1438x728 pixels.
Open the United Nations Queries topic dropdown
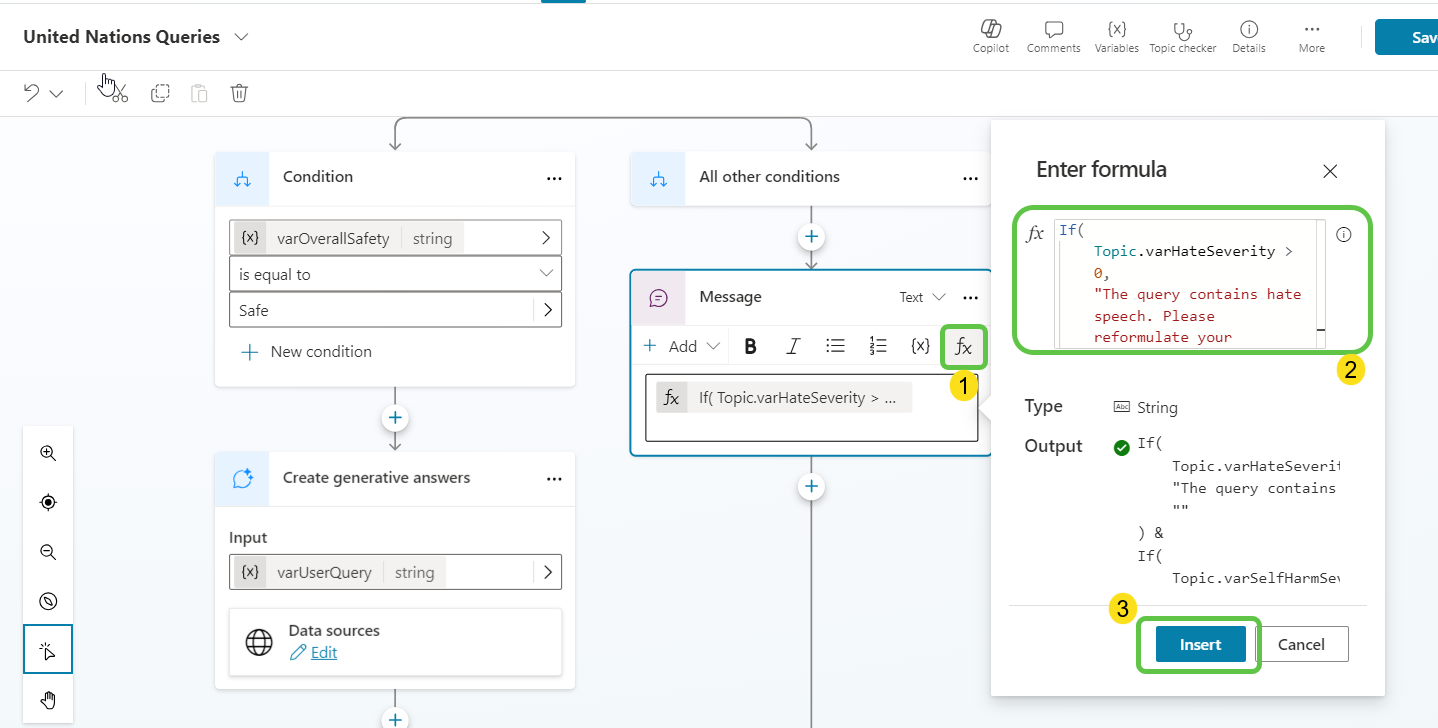coord(241,37)
